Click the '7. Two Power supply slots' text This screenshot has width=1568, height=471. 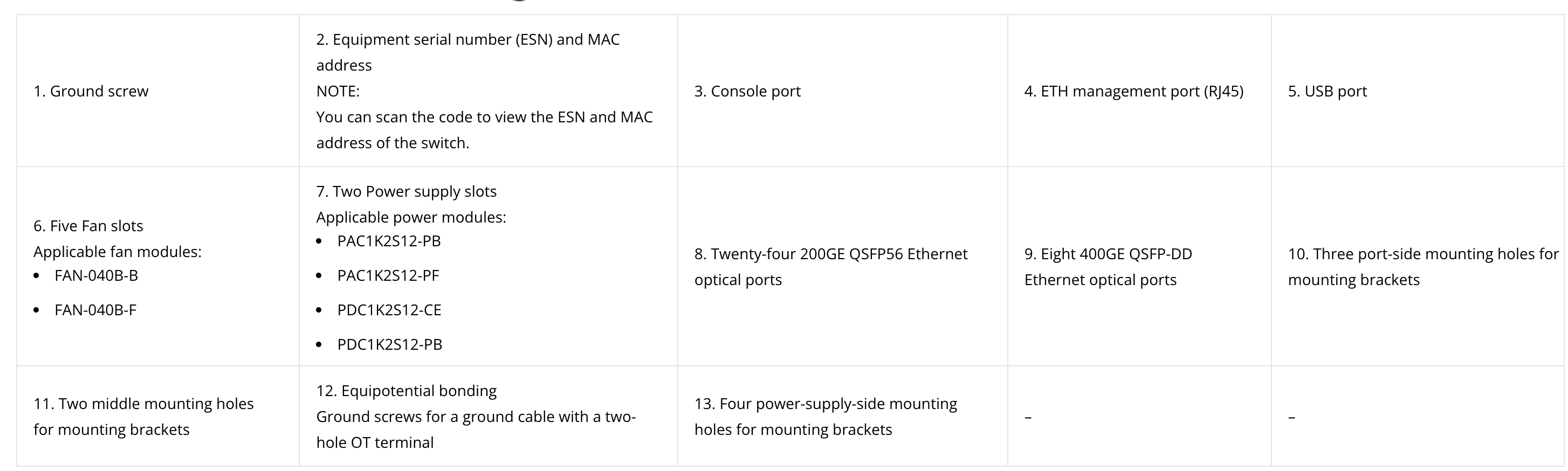pyautogui.click(x=406, y=192)
